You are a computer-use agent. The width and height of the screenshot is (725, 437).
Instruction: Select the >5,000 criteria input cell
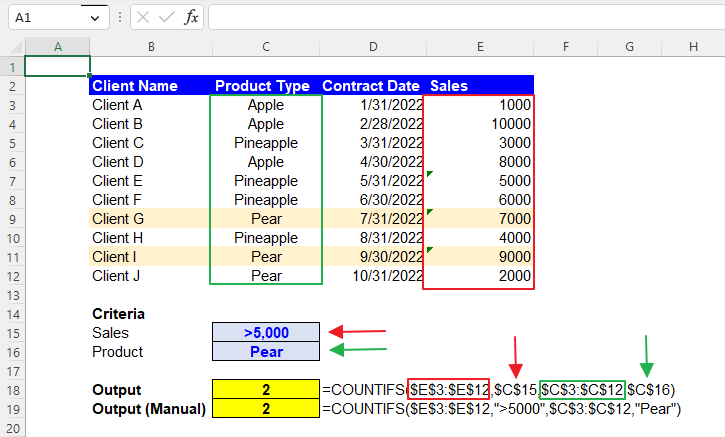pyautogui.click(x=266, y=332)
